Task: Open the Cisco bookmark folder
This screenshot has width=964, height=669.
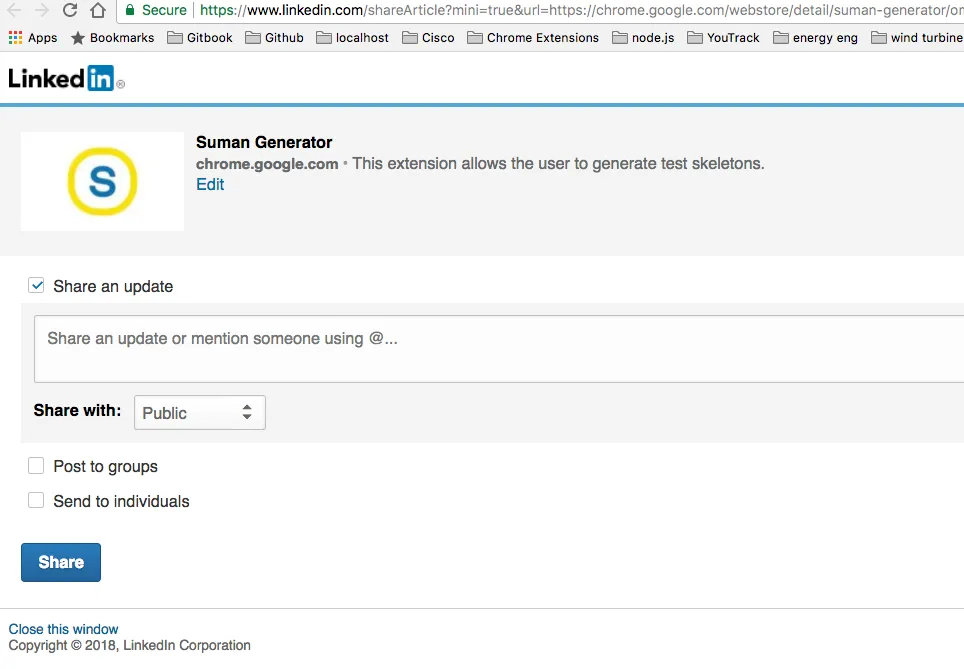Action: [428, 38]
